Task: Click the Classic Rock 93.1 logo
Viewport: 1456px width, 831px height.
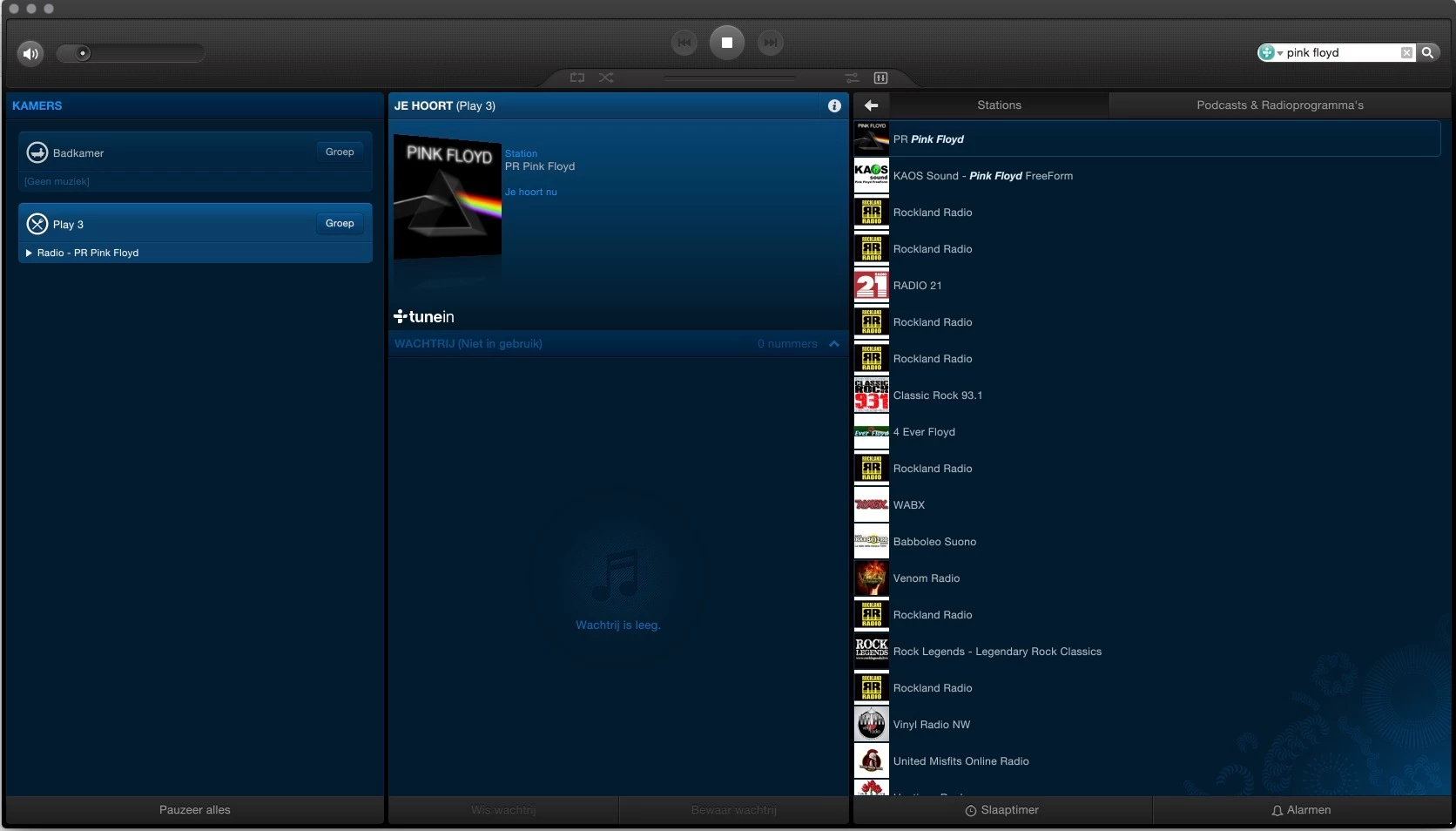Action: click(872, 395)
